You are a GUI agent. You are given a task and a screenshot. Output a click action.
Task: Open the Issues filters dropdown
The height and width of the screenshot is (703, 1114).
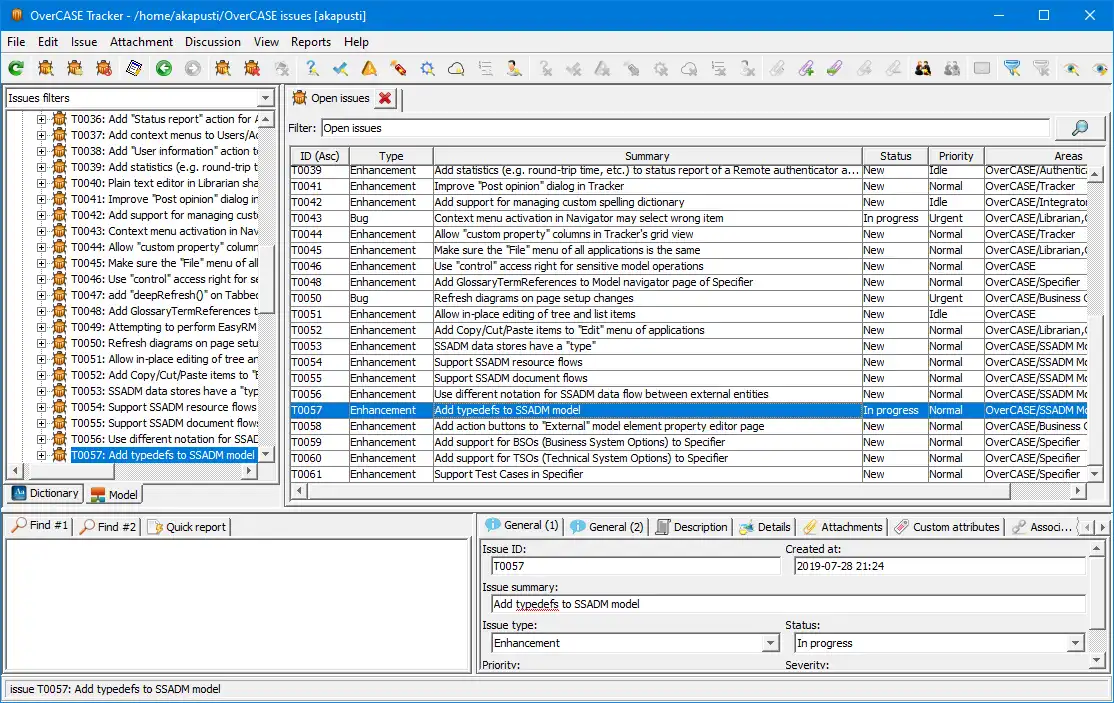pyautogui.click(x=265, y=98)
